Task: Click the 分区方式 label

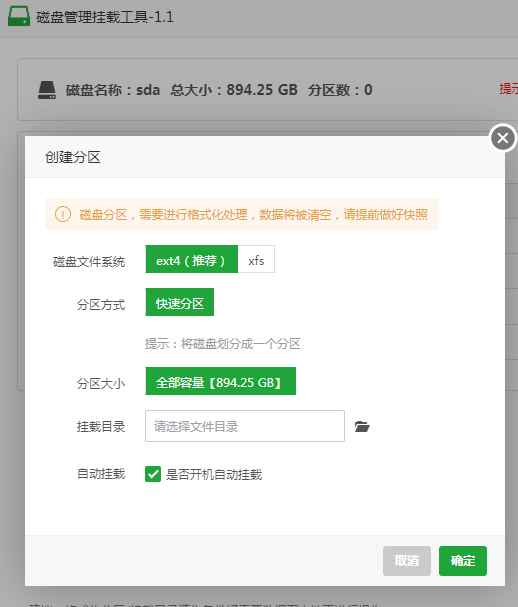Action: 101,305
